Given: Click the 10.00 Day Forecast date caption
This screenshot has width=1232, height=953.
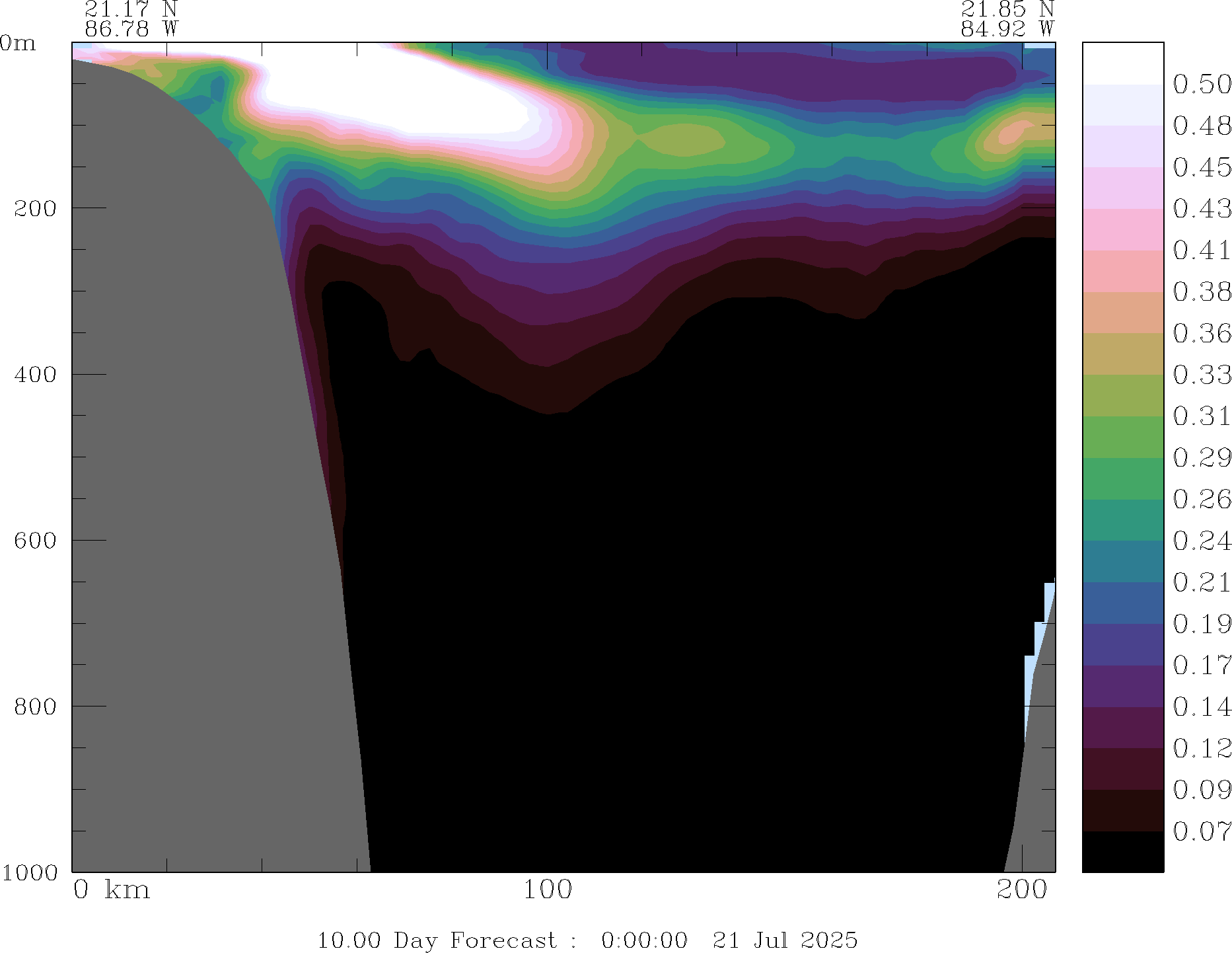Looking at the screenshot, I should coord(587,940).
